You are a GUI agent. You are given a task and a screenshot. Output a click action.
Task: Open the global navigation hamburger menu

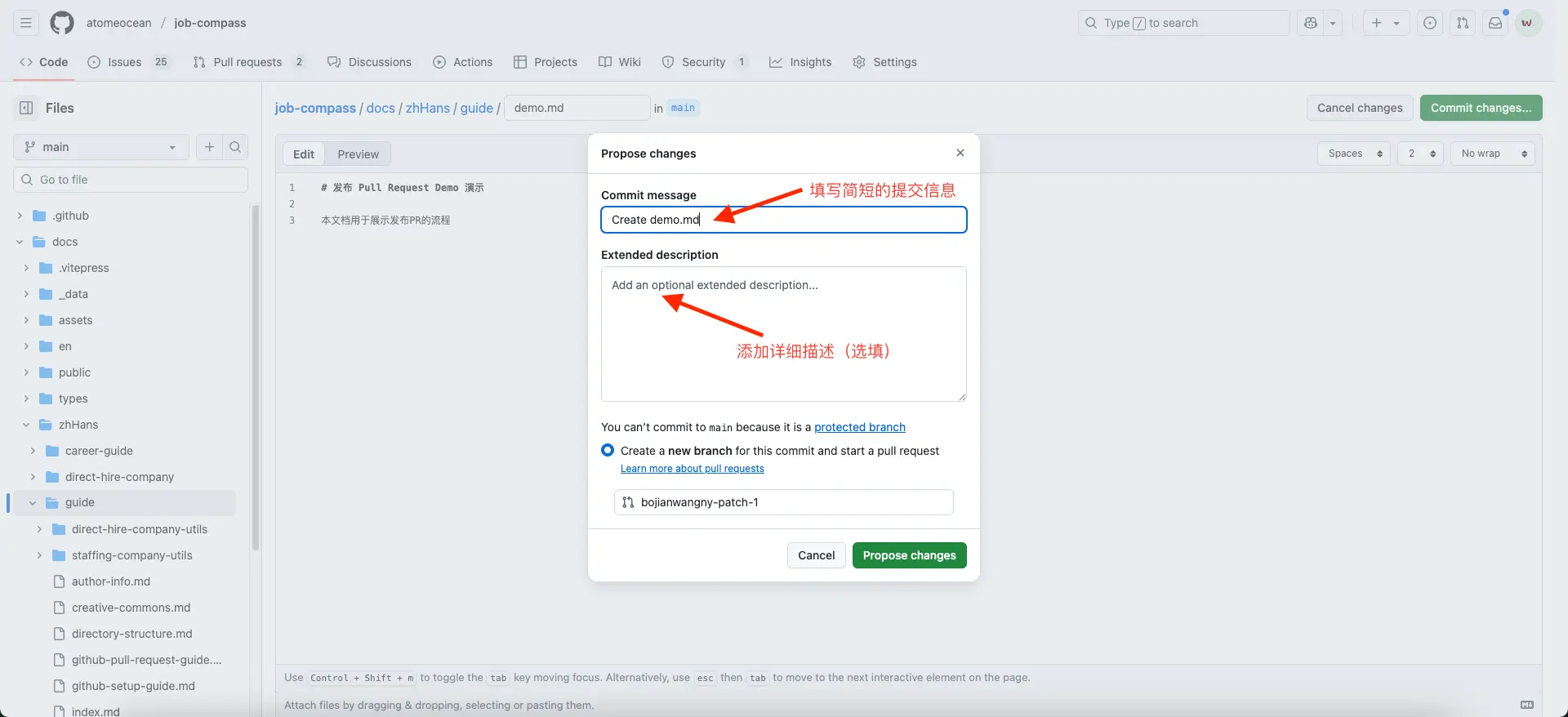click(26, 23)
